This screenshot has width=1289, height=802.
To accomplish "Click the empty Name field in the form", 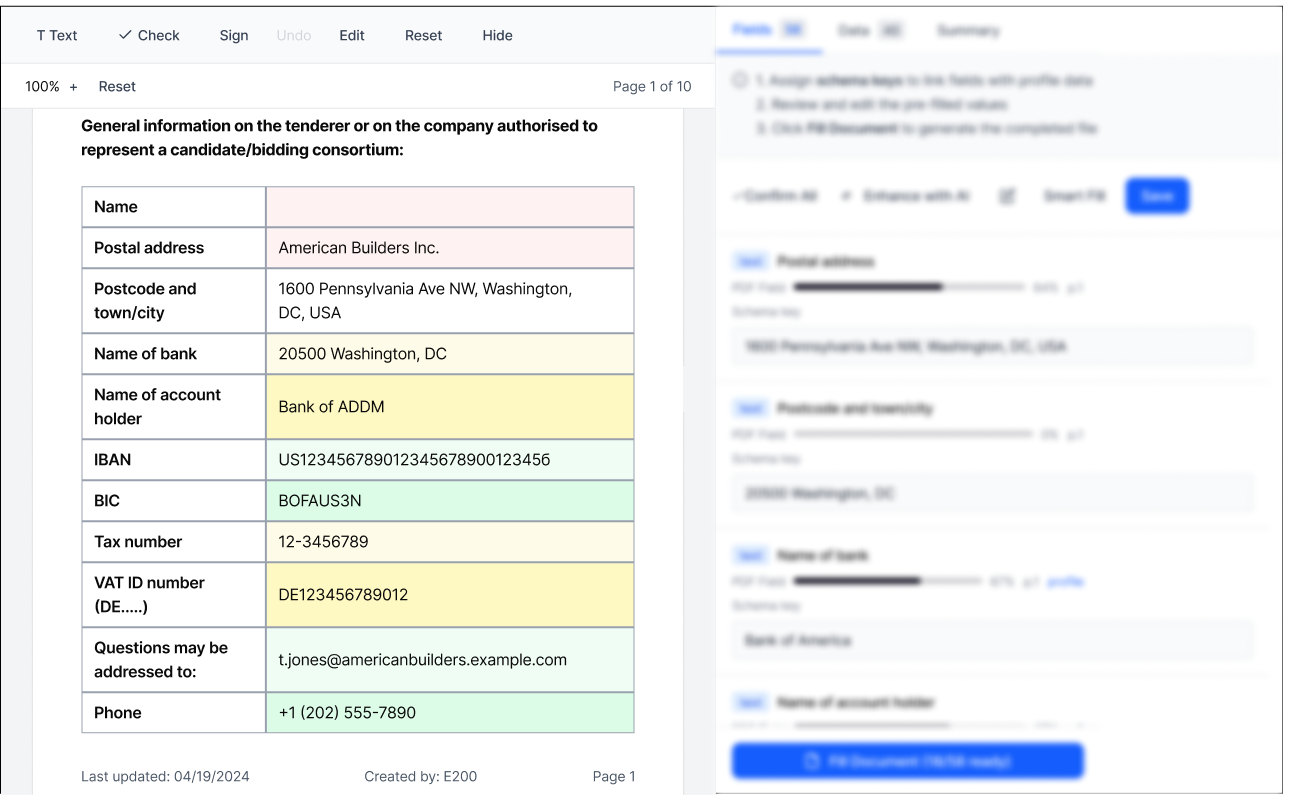I will [449, 207].
